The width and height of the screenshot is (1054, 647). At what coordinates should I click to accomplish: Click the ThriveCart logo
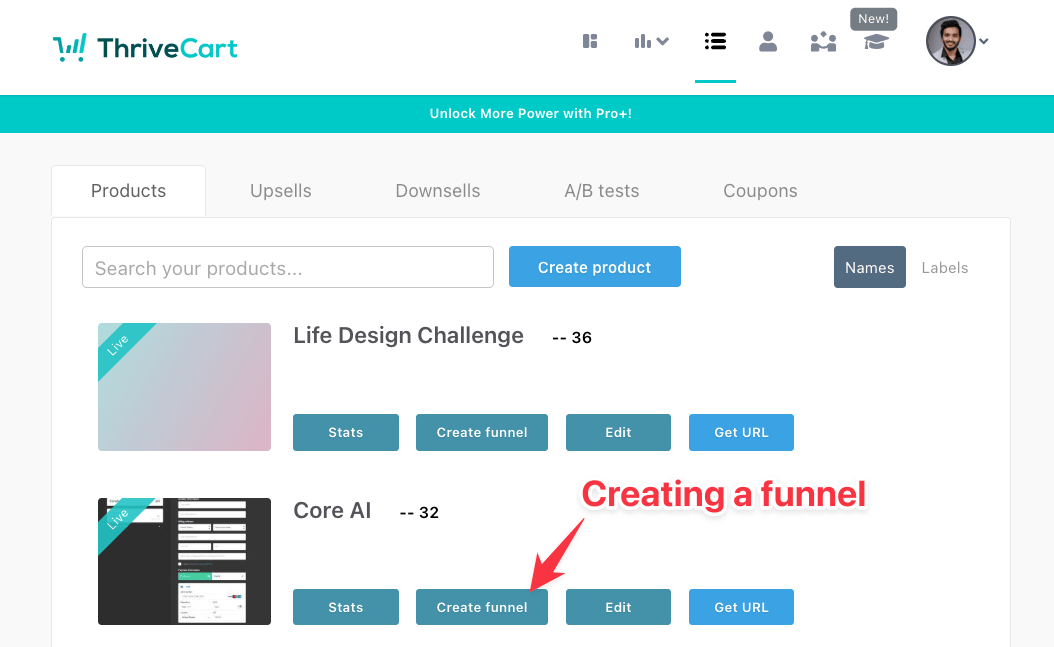[145, 48]
